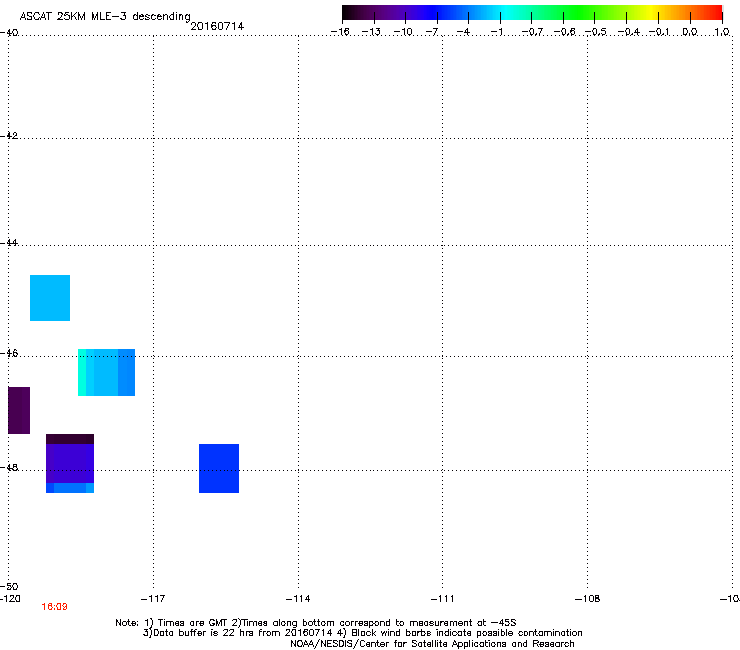The height and width of the screenshot is (650, 740).
Task: Click the title 'ASCAT 25KM MLE-3 descending'
Action: (105, 16)
